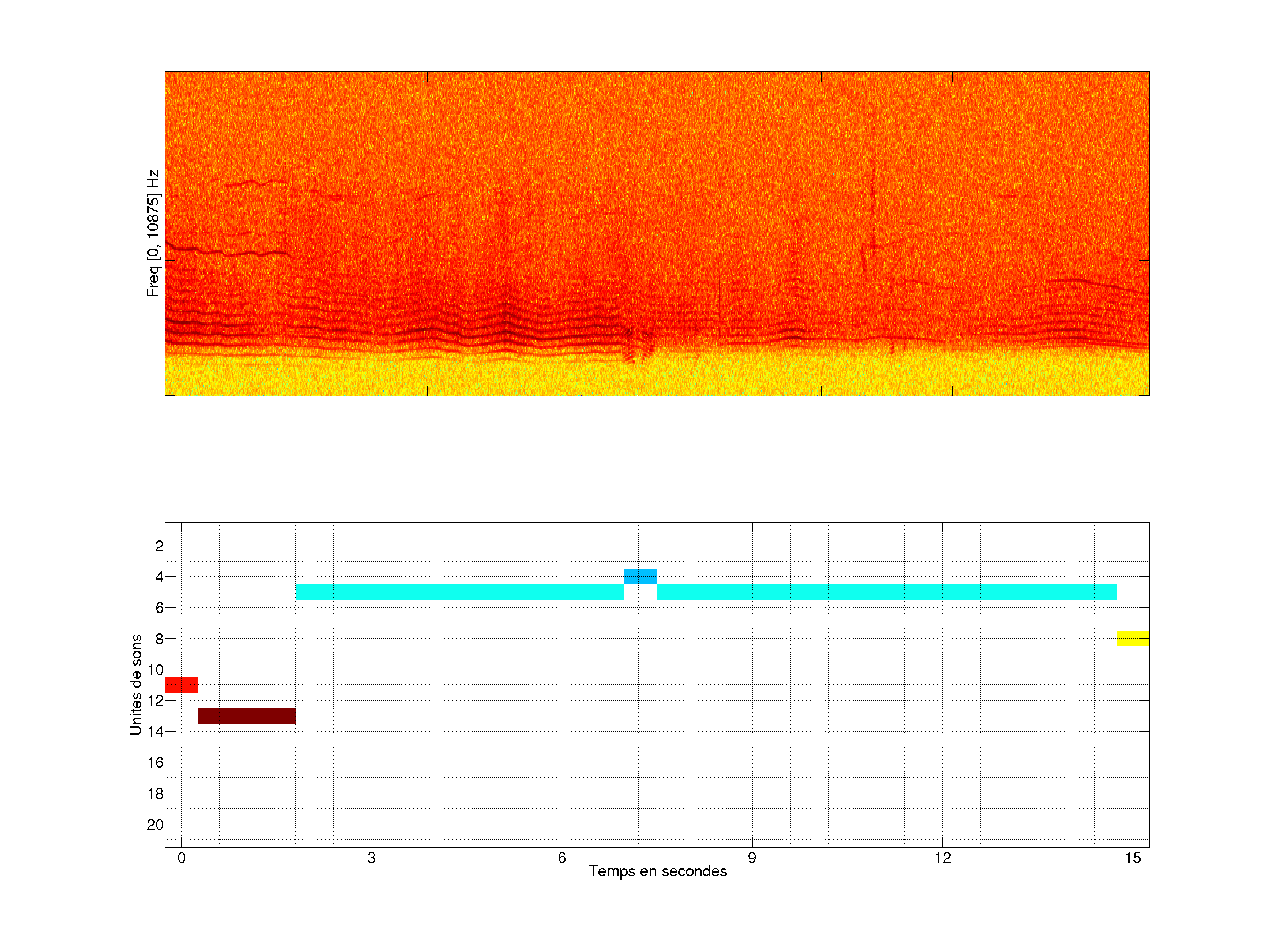Click the x-axis tick label 9
1270x952 pixels.
pyautogui.click(x=752, y=858)
